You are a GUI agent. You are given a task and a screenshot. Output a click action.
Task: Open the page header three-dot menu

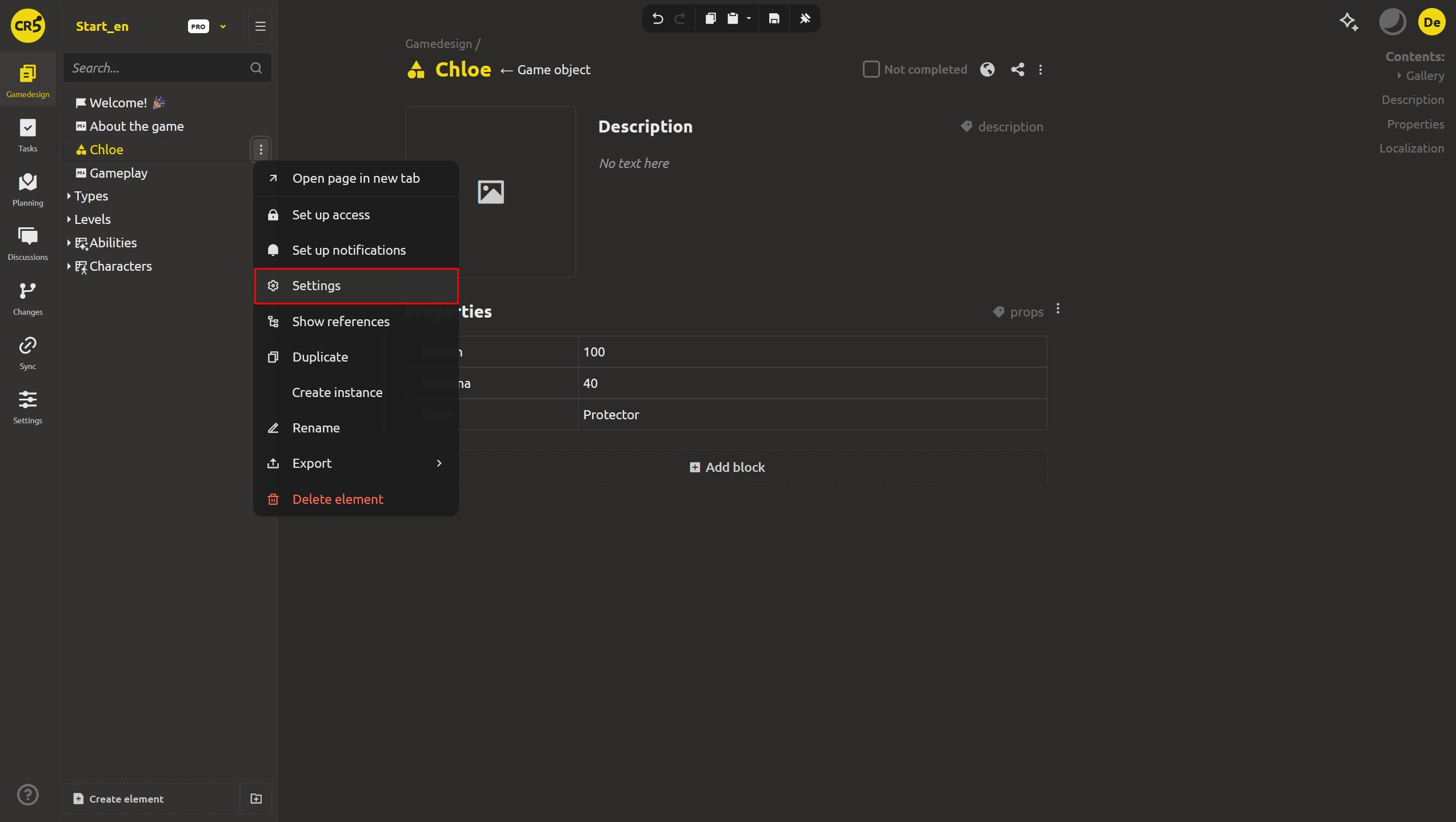[x=1041, y=70]
